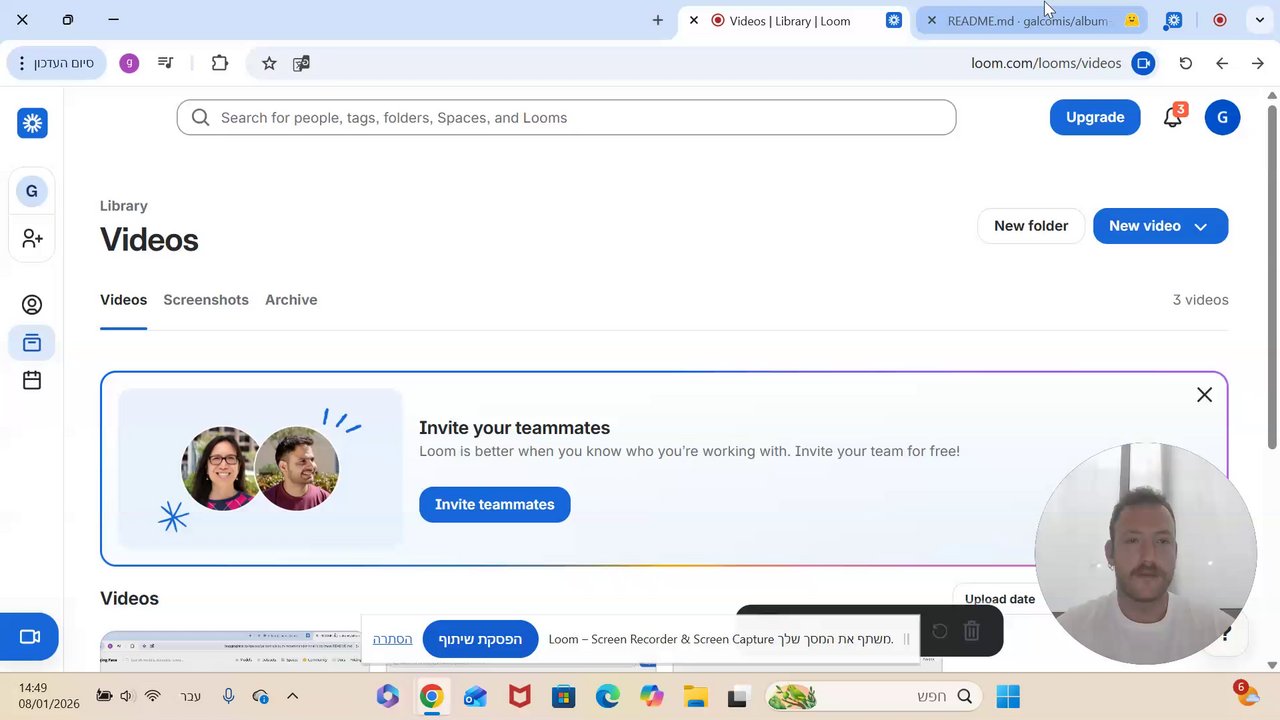The image size is (1280, 720).
Task: Dismiss the Invite your teammates banner
Action: point(1204,395)
